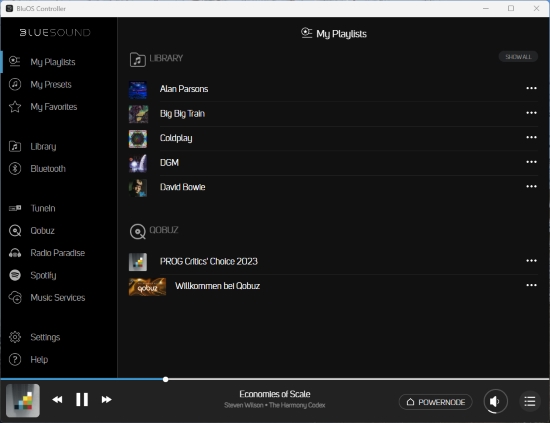Skip to the previous track
The image size is (550, 423).
(x=57, y=400)
